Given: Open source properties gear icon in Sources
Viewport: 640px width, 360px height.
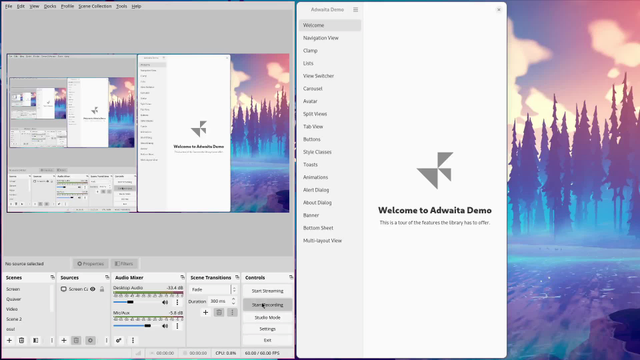Looking at the screenshot, I should [91, 340].
